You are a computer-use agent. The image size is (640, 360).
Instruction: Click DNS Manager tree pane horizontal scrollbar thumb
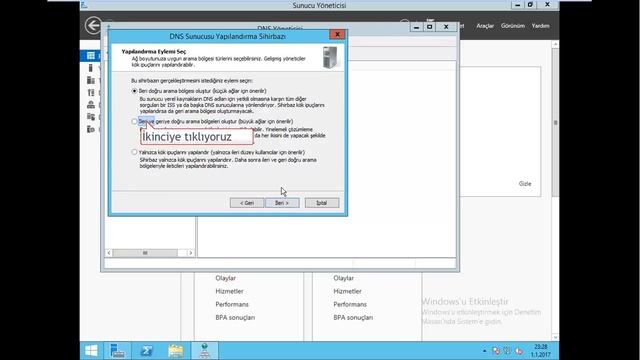[x=145, y=253]
